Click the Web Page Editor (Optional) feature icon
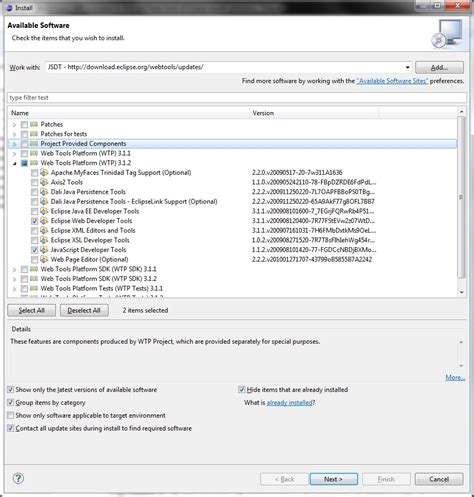474x497 pixels. 44,260
